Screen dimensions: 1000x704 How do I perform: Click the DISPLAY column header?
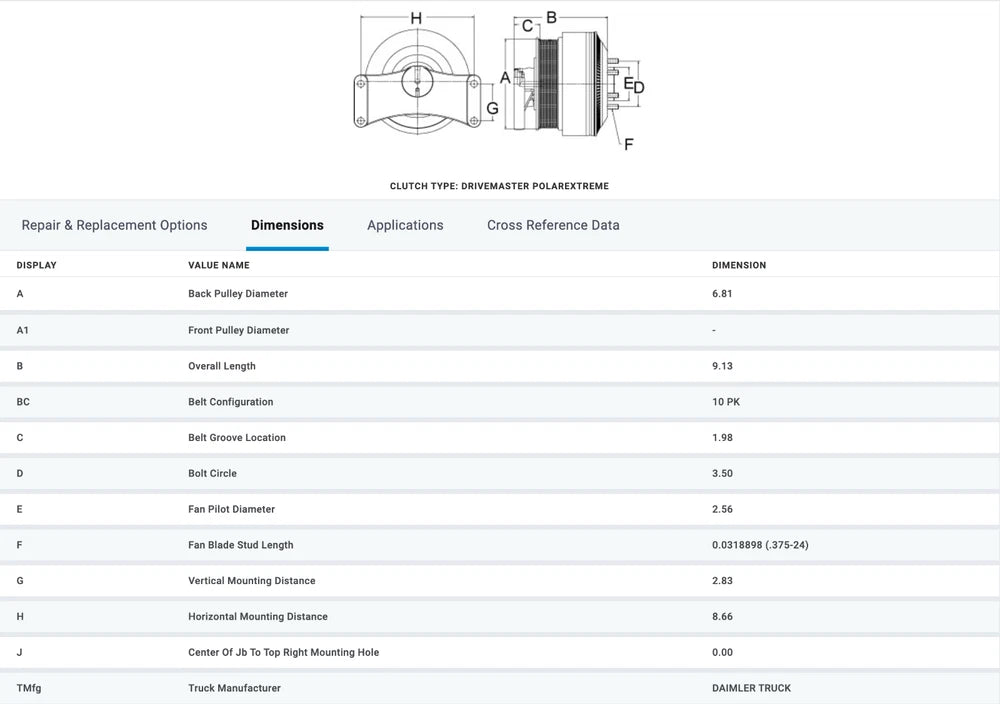37,265
